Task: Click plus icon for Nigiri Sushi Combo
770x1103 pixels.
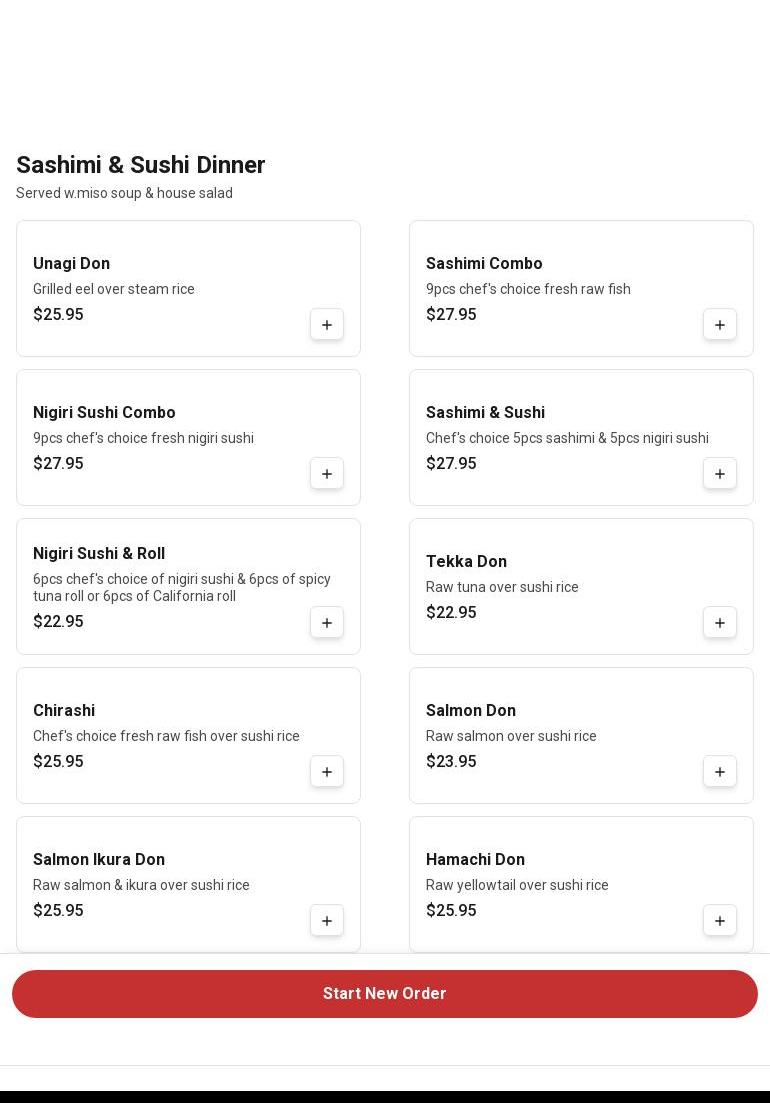Action: [x=327, y=474]
